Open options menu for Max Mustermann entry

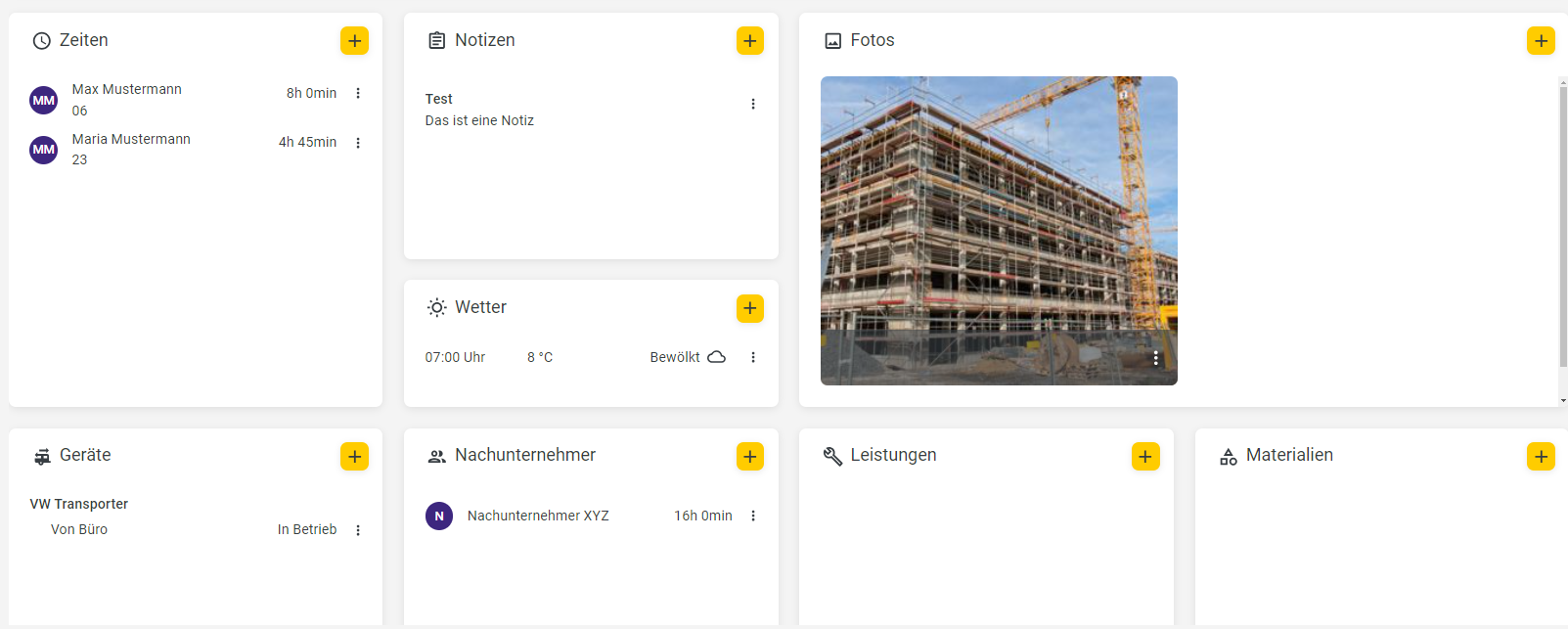tap(358, 93)
